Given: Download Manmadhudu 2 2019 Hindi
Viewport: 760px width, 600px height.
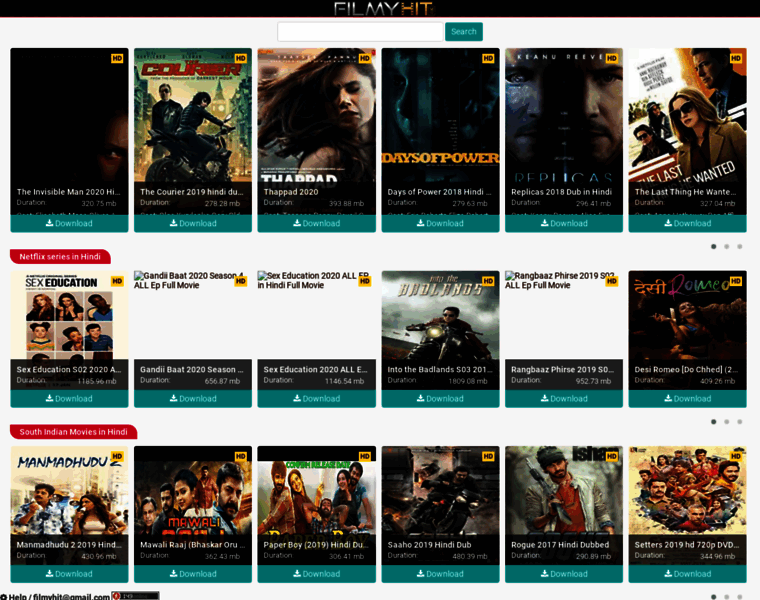Looking at the screenshot, I should click(69, 574).
